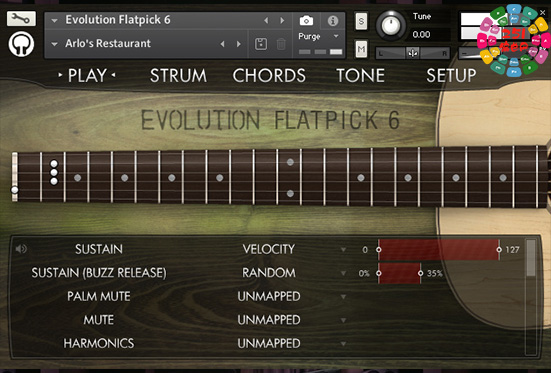Click the random range handle at 0%
Image resolution: width=551 pixels, height=373 pixels.
378,273
